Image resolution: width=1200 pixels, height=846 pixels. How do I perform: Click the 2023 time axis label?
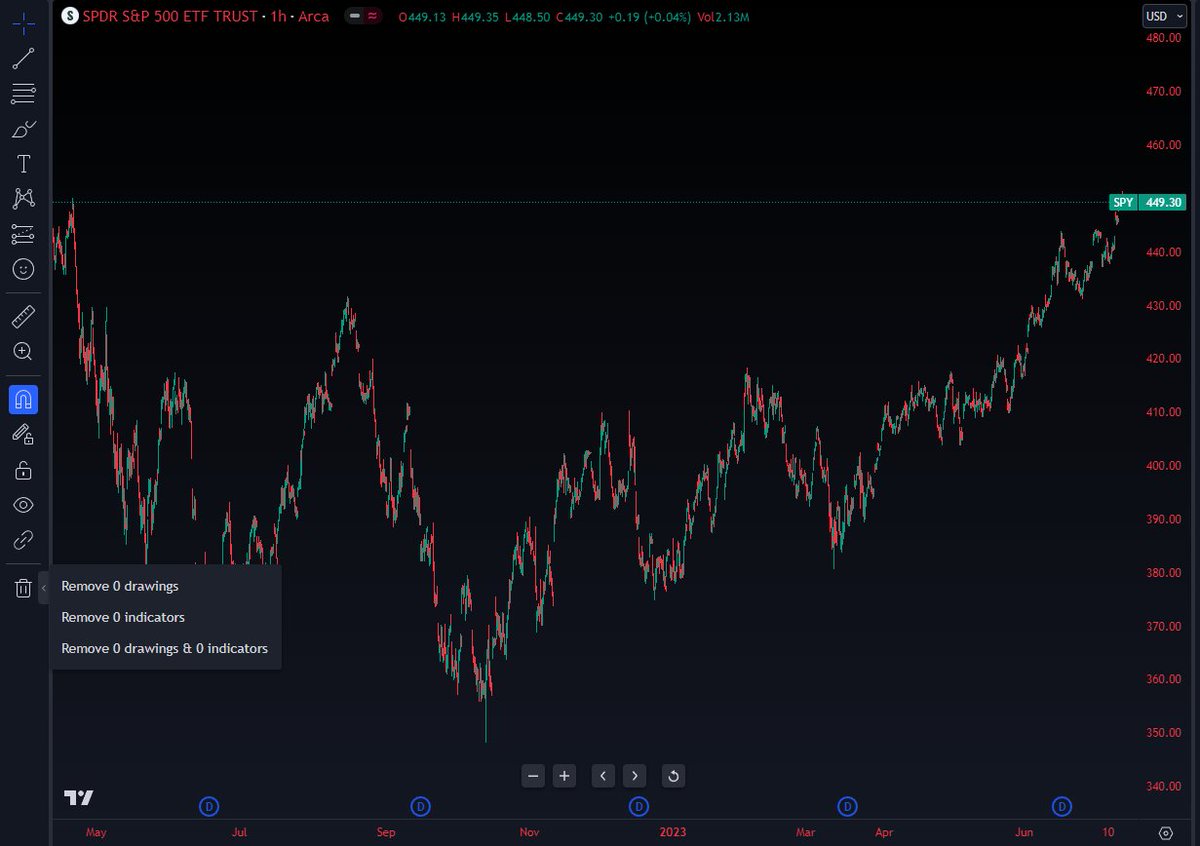[x=673, y=832]
